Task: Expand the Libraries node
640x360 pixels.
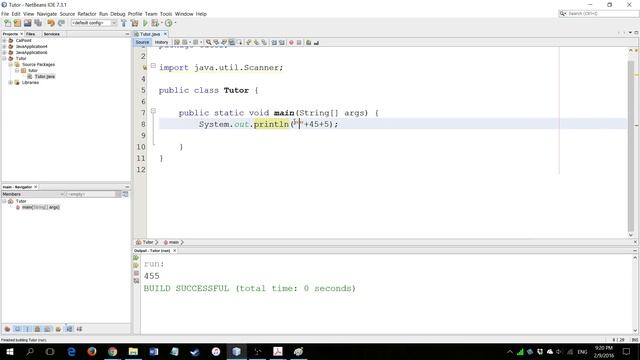Action: 11,82
